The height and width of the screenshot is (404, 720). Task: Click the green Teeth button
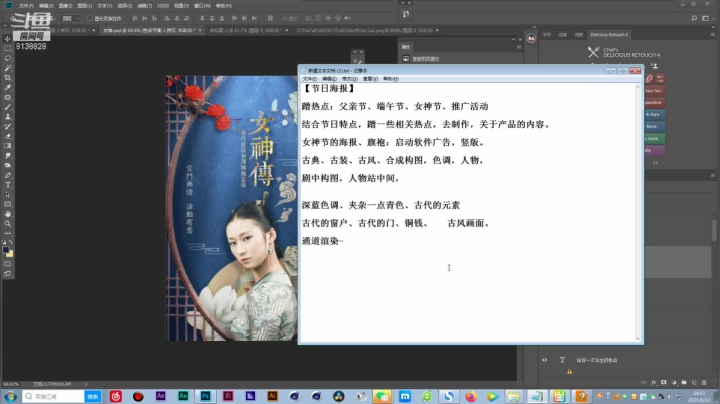click(x=654, y=138)
